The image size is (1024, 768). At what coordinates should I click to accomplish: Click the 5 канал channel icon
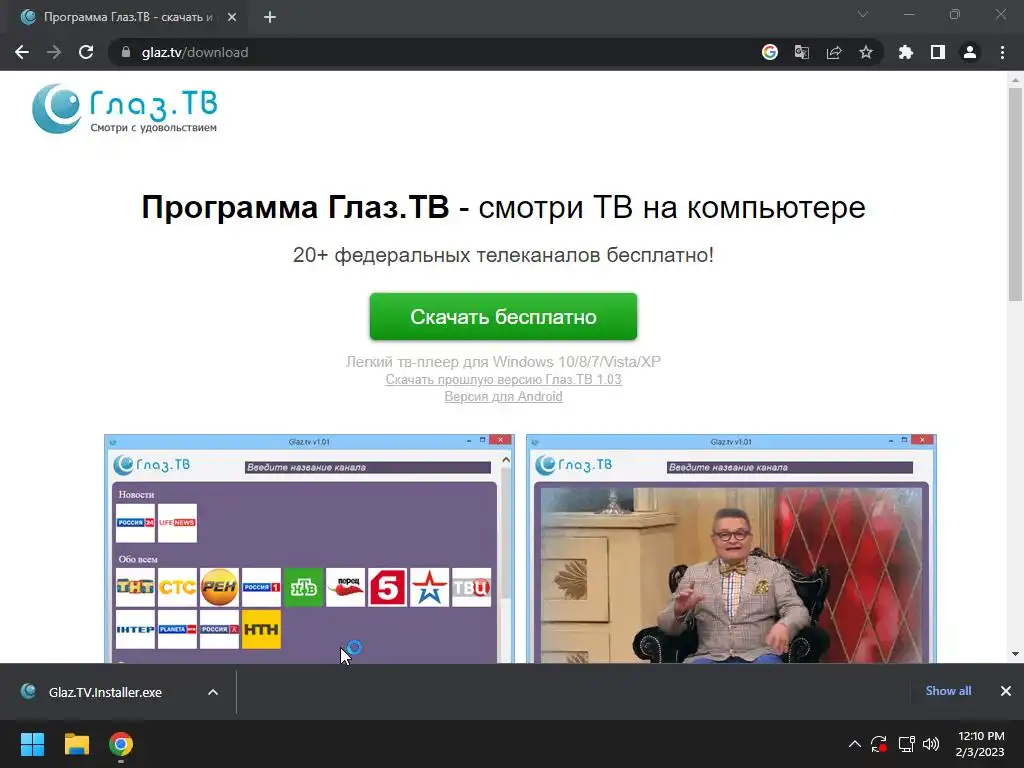point(387,587)
